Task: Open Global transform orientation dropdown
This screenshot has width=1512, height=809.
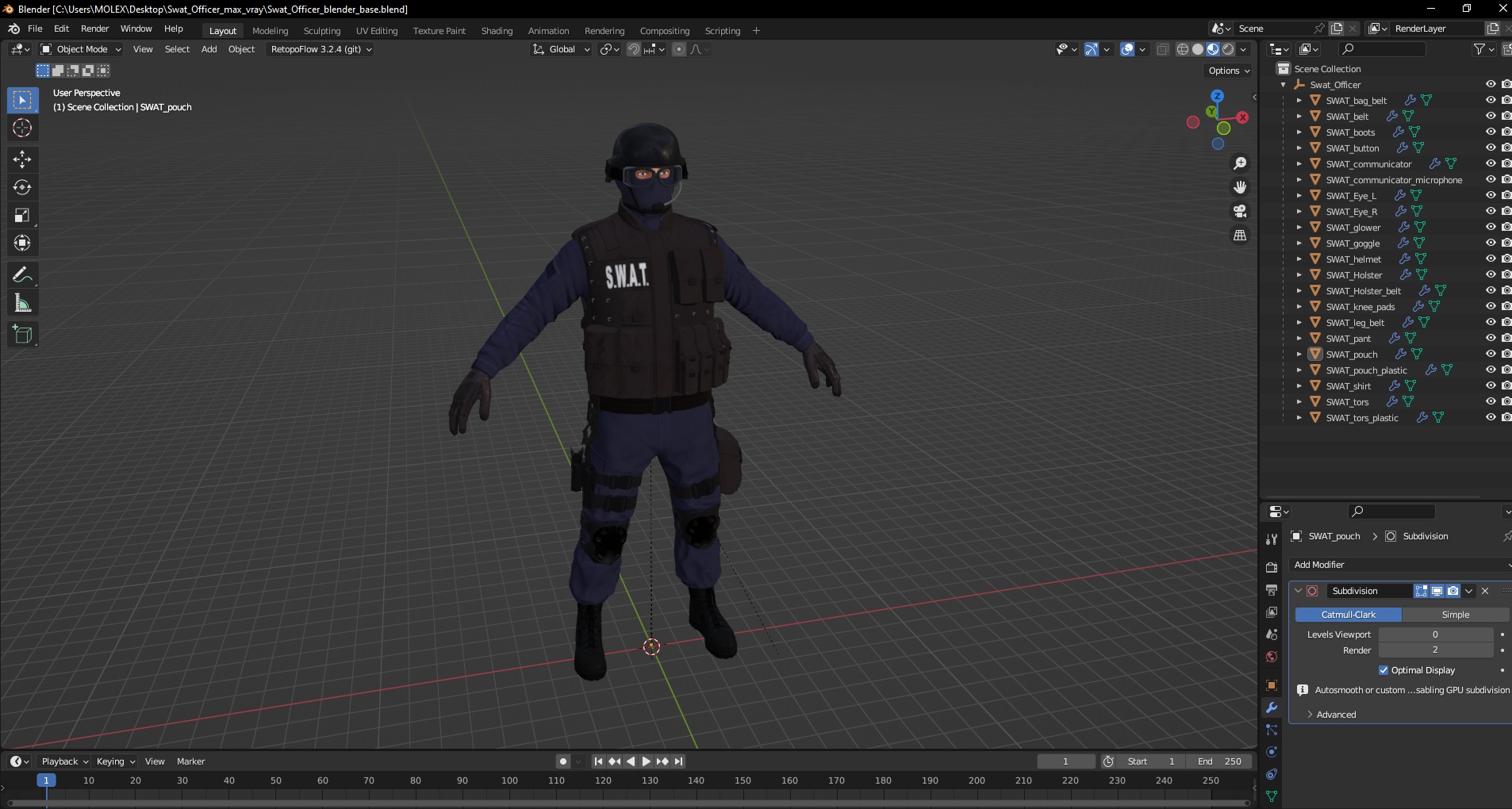Action: pyautogui.click(x=561, y=49)
